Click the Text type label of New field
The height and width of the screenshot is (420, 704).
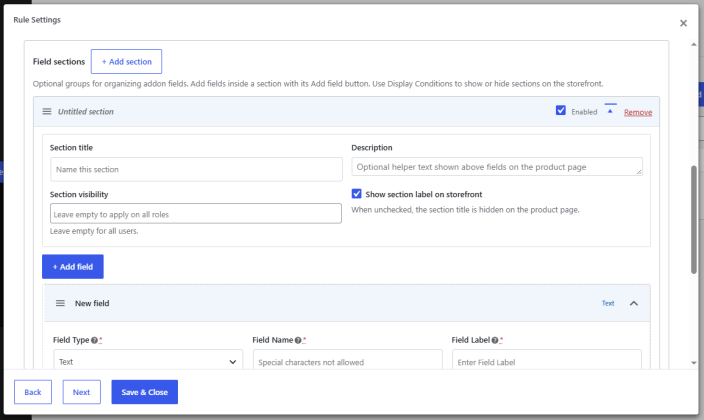608,303
